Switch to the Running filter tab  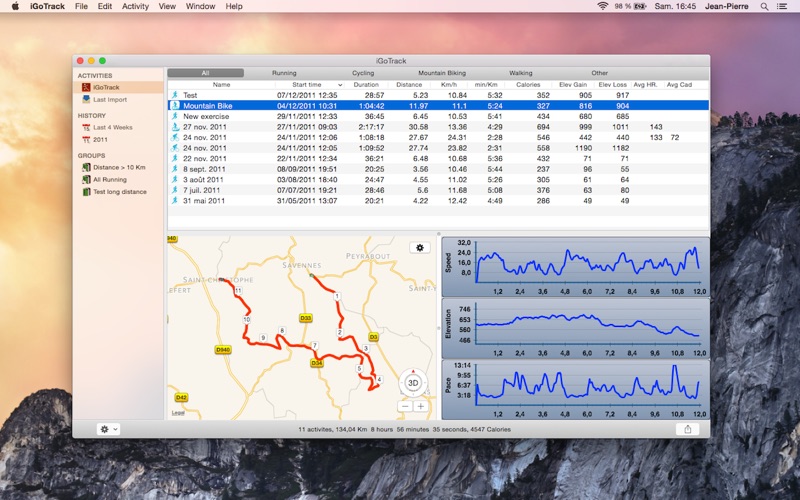pos(284,73)
